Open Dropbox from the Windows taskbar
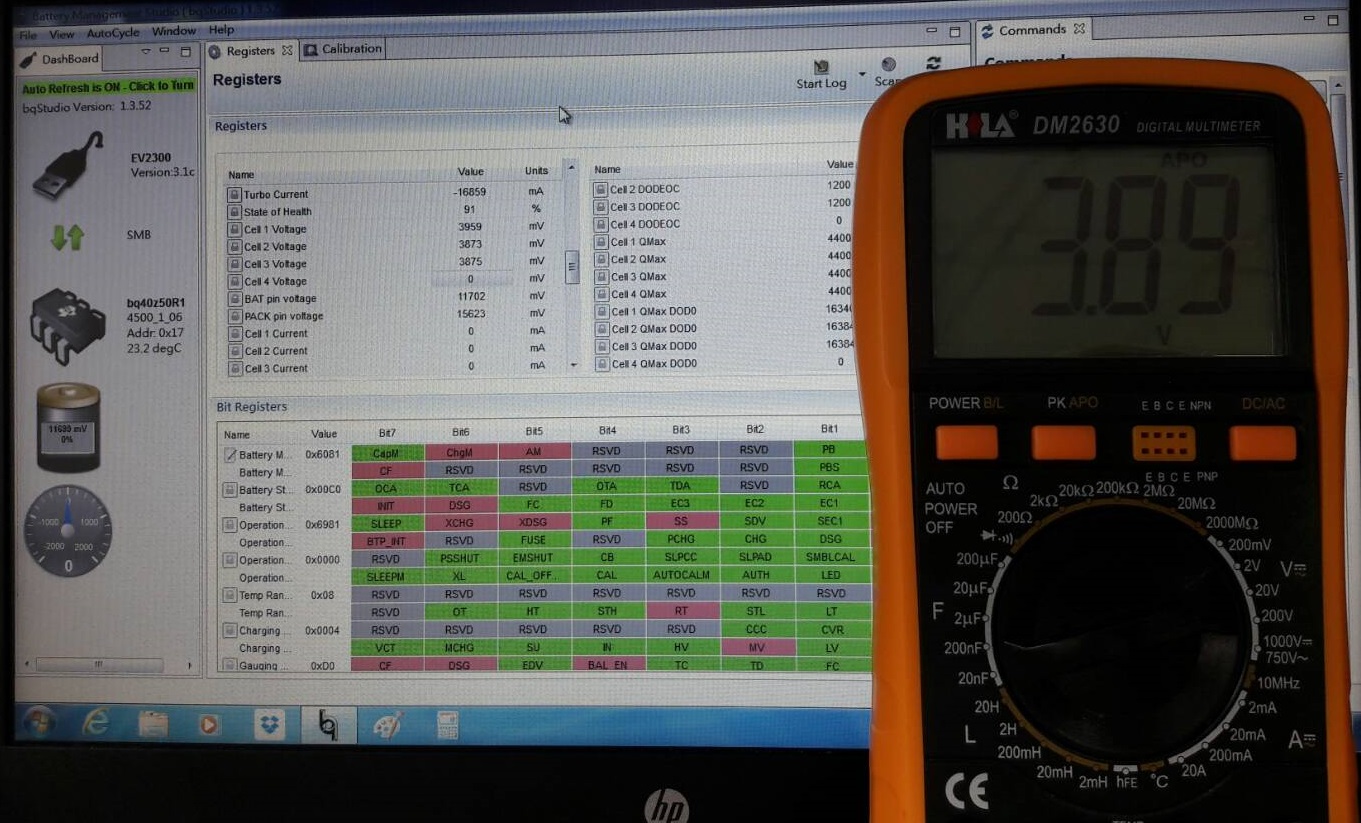The width and height of the screenshot is (1361, 823). 269,724
